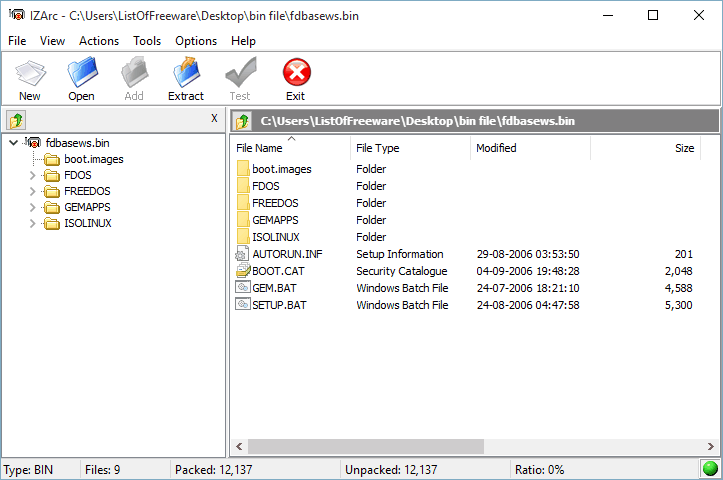This screenshot has height=480, width=723.
Task: Click the SETUP.BAT batch file icon
Action: tap(243, 304)
